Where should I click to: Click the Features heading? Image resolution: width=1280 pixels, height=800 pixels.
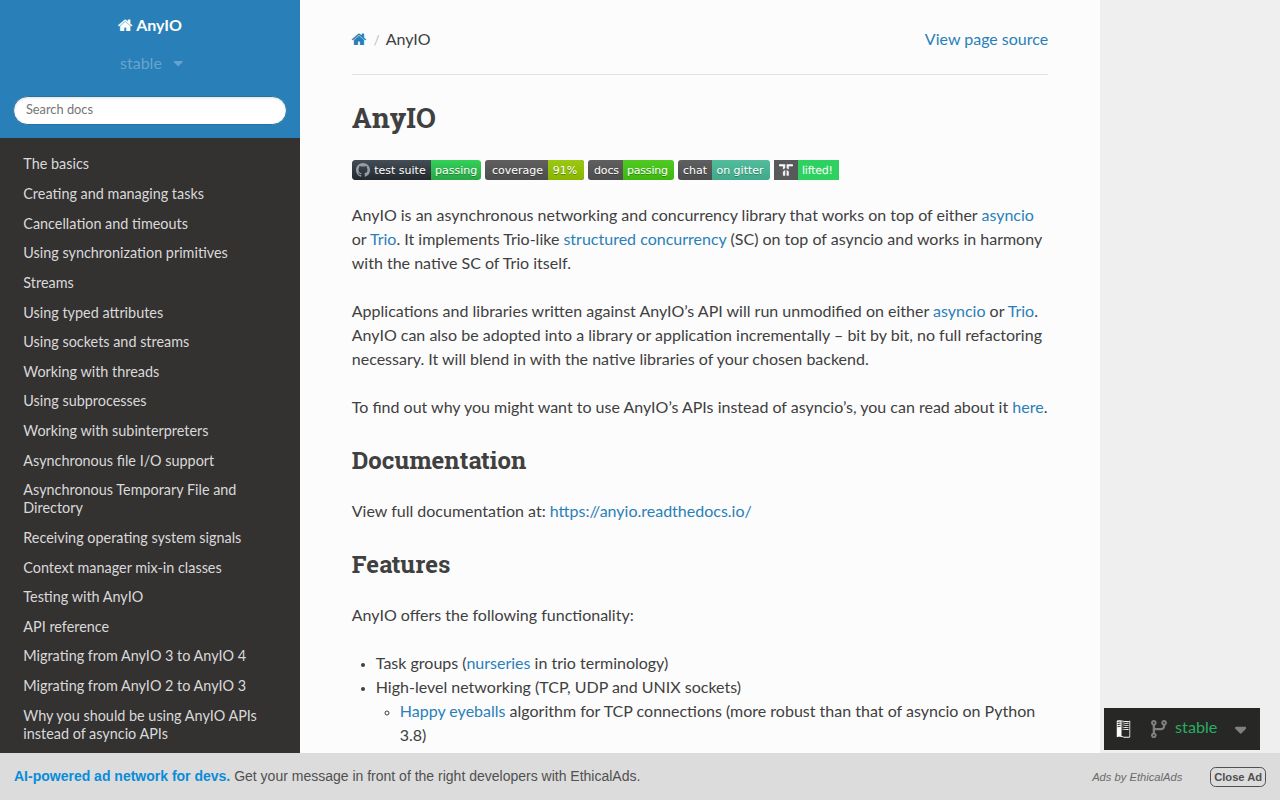coord(401,565)
